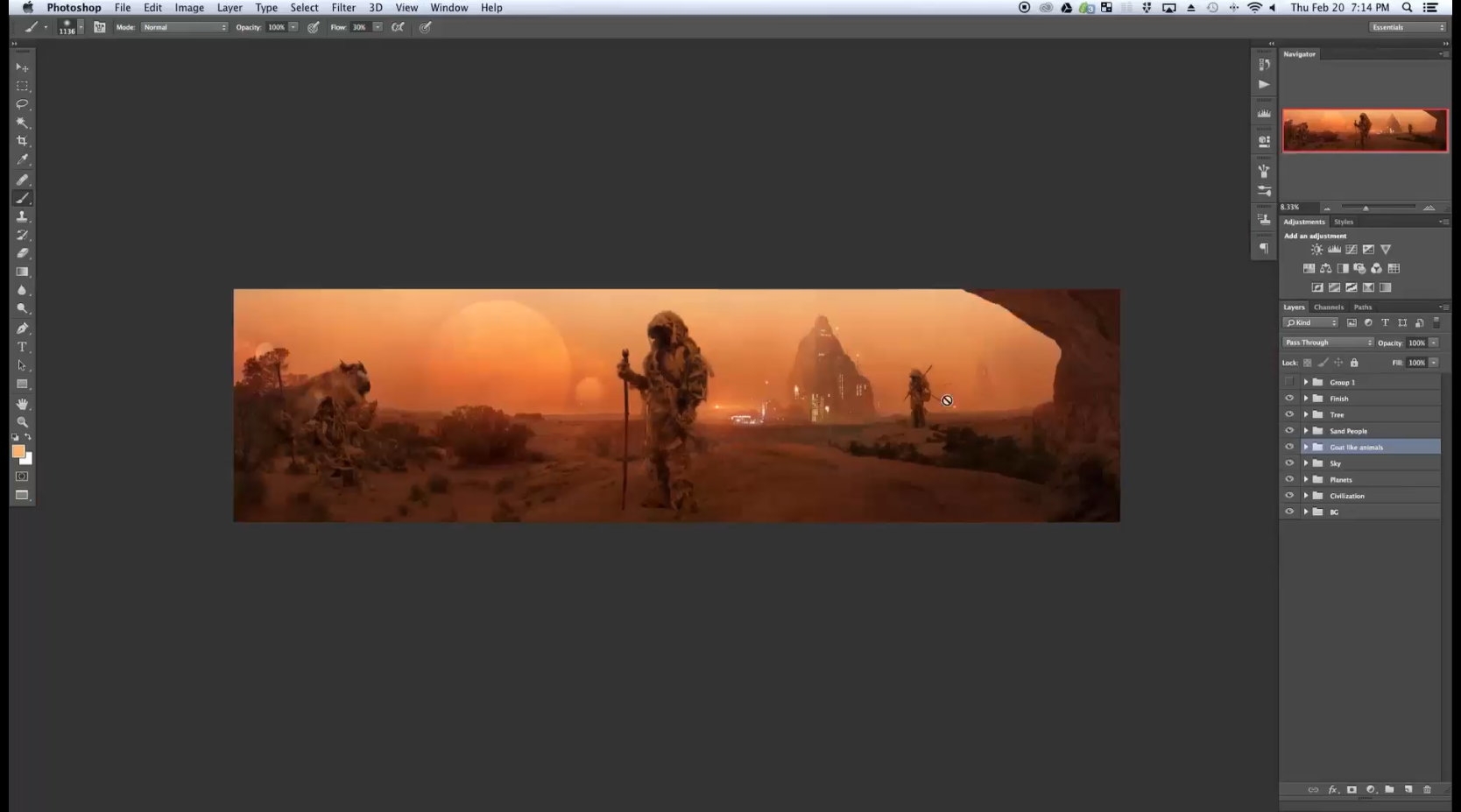The image size is (1461, 812).
Task: Hide the BG layer group
Action: [x=1289, y=512]
